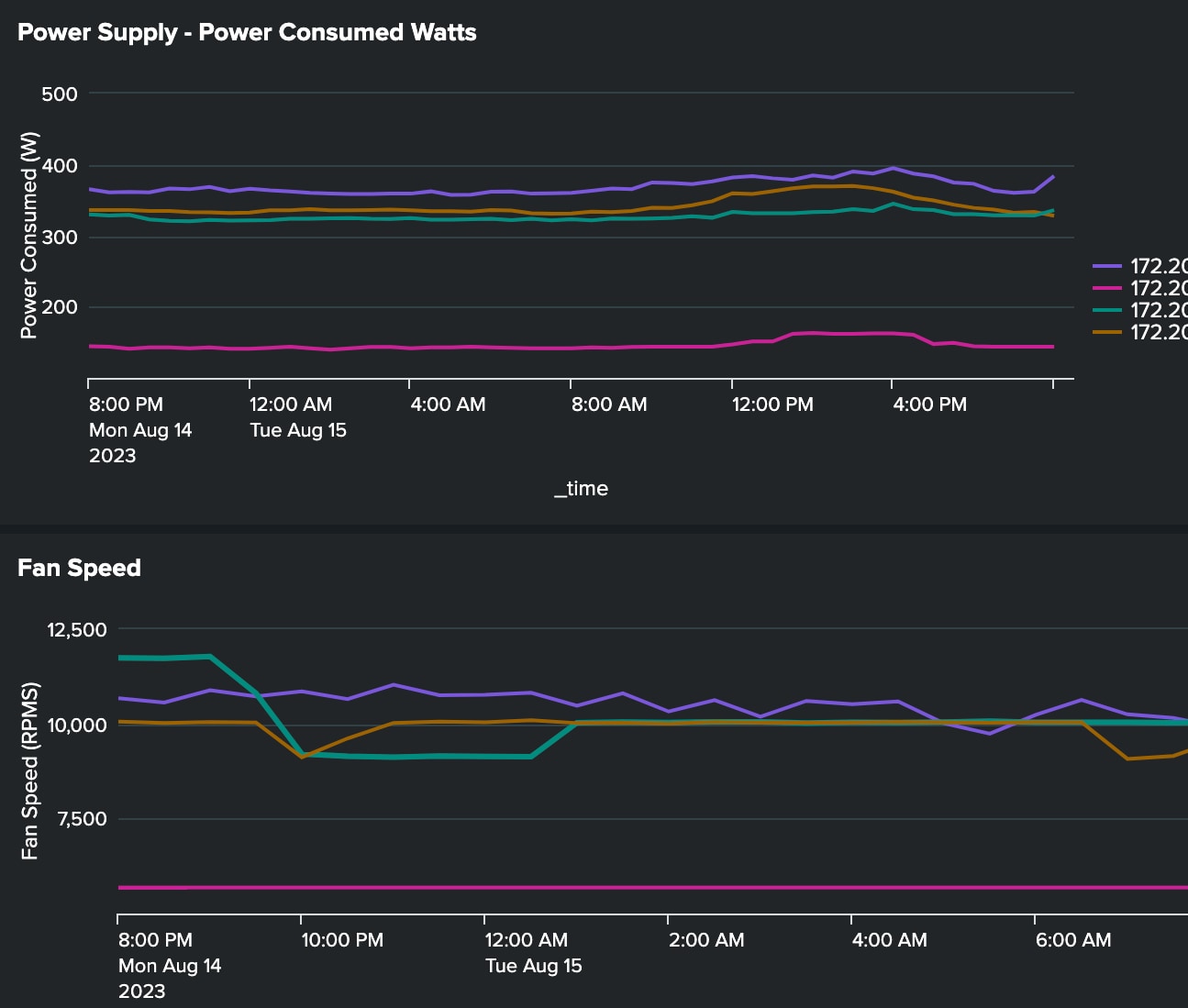Select the 12:00 PM marker on the power chart
Image resolution: width=1188 pixels, height=1008 pixels.
coord(772,404)
